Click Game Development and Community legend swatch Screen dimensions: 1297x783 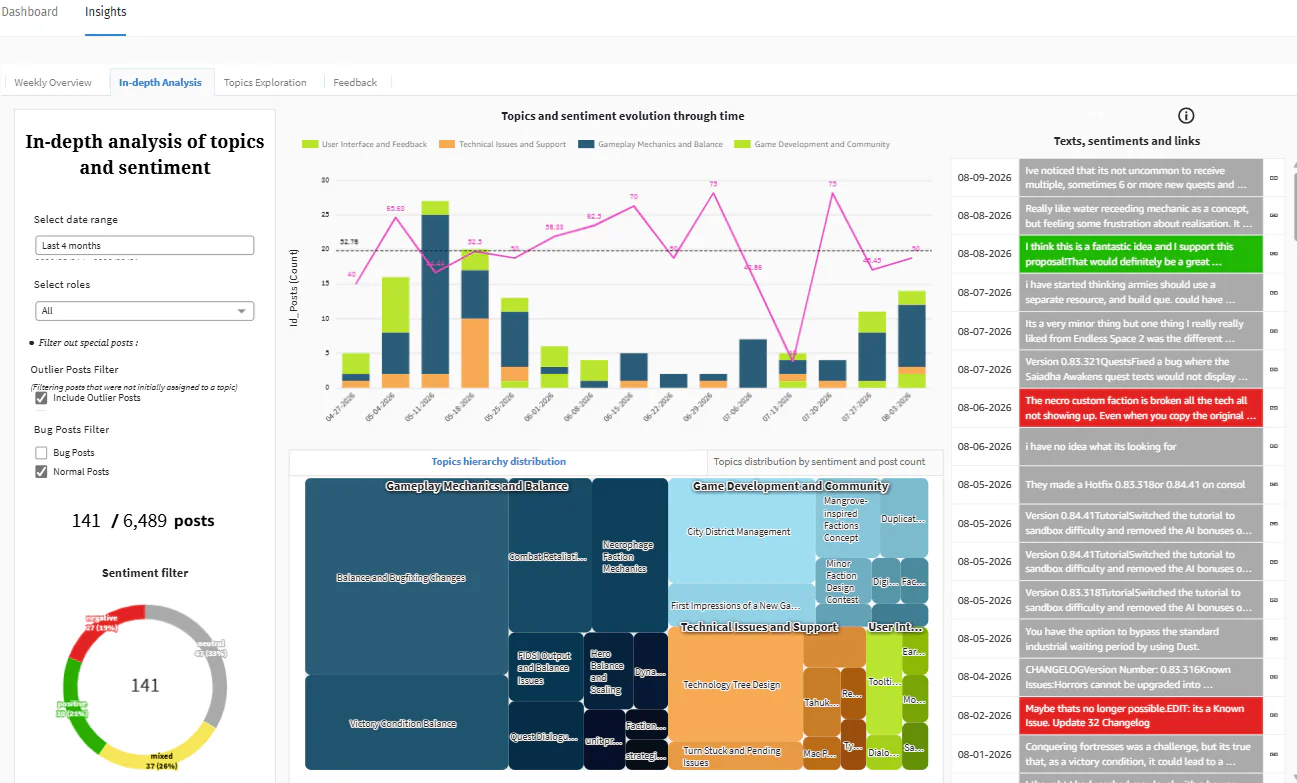tap(742, 144)
